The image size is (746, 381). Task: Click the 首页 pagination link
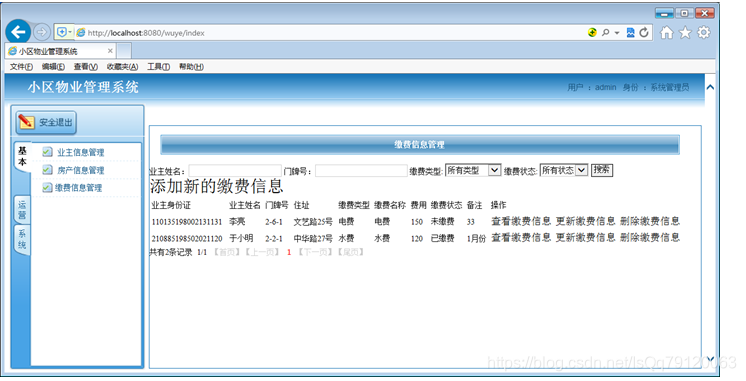[x=226, y=252]
